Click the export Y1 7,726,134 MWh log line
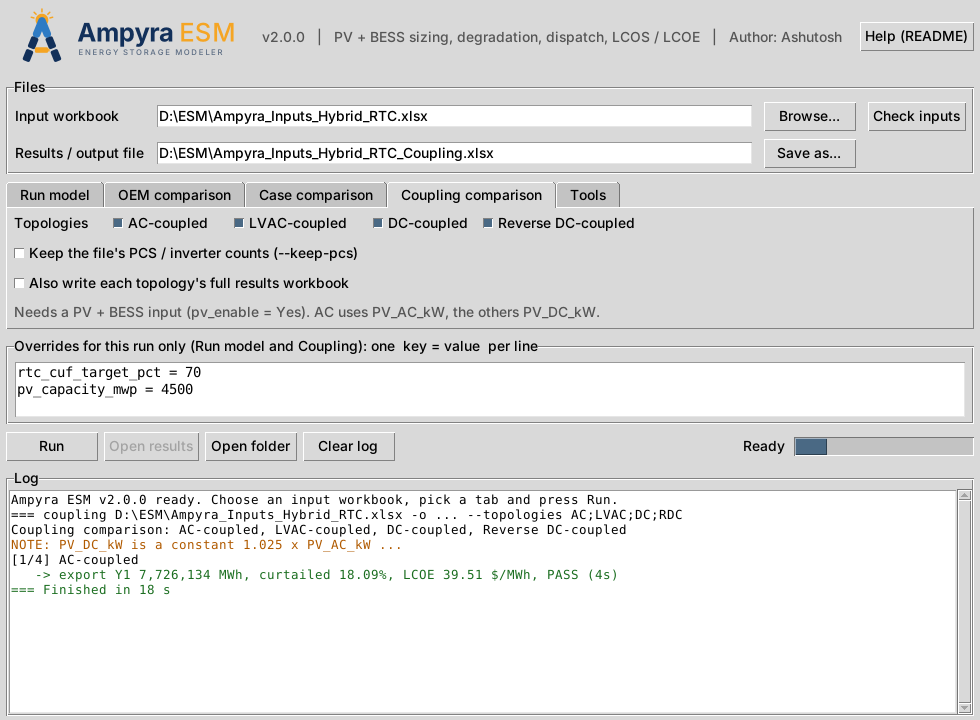Image resolution: width=980 pixels, height=720 pixels. pos(326,575)
